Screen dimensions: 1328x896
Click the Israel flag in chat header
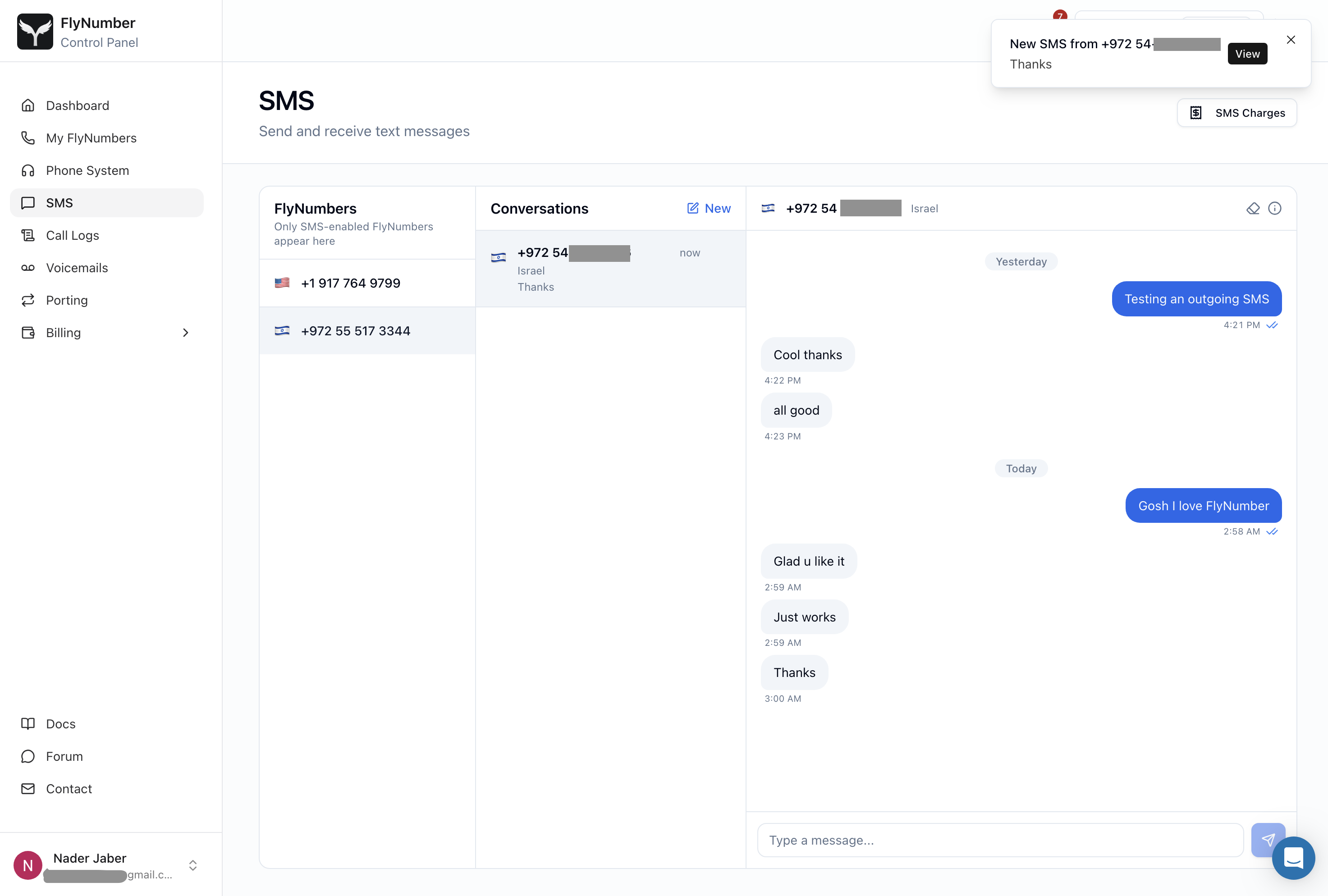click(x=768, y=209)
